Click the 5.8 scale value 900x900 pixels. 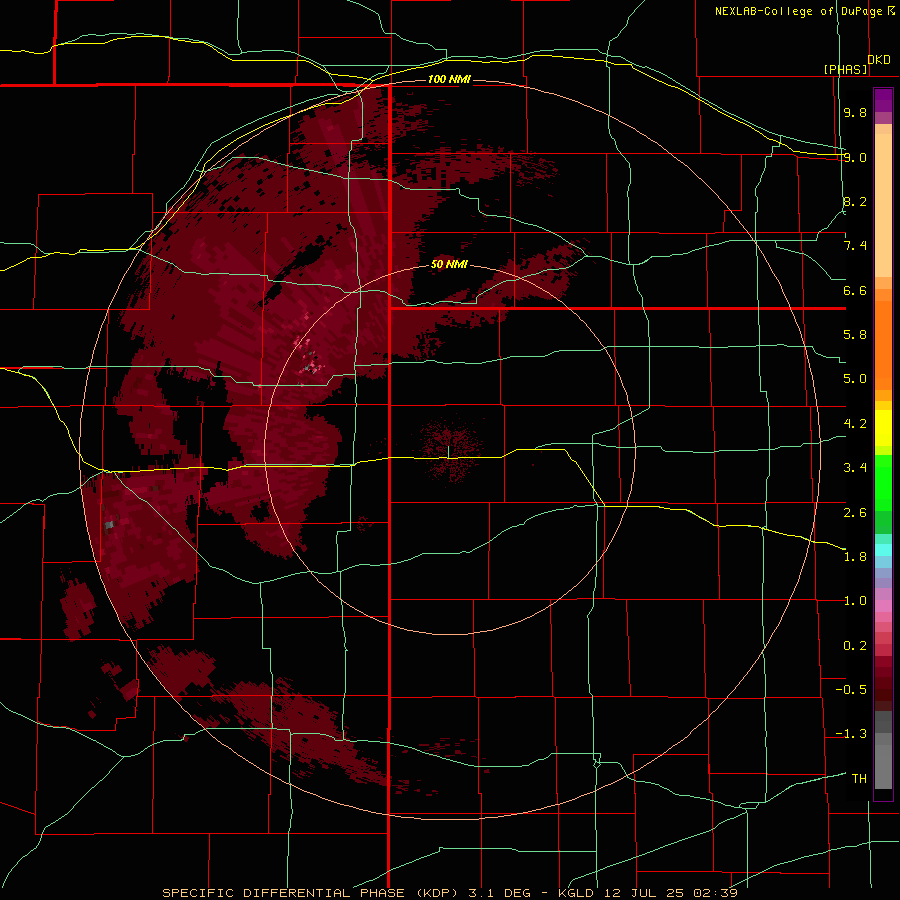pos(855,335)
